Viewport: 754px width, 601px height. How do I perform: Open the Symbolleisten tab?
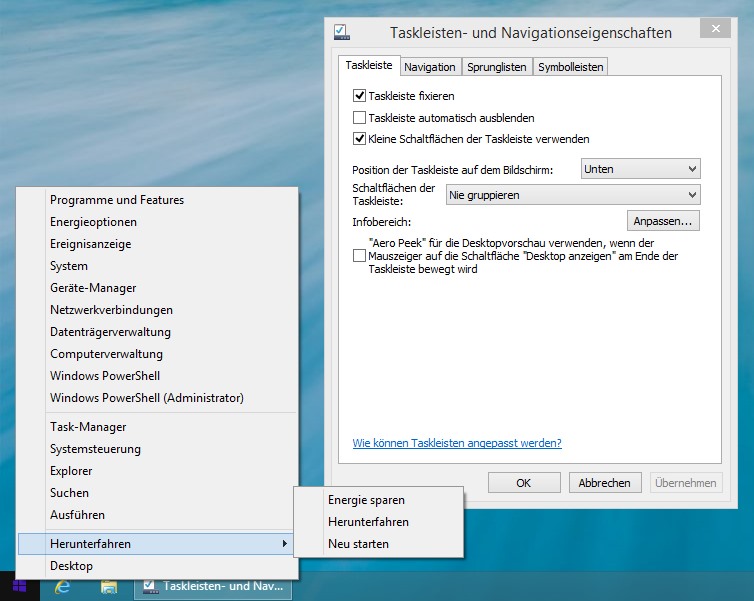pyautogui.click(x=570, y=67)
